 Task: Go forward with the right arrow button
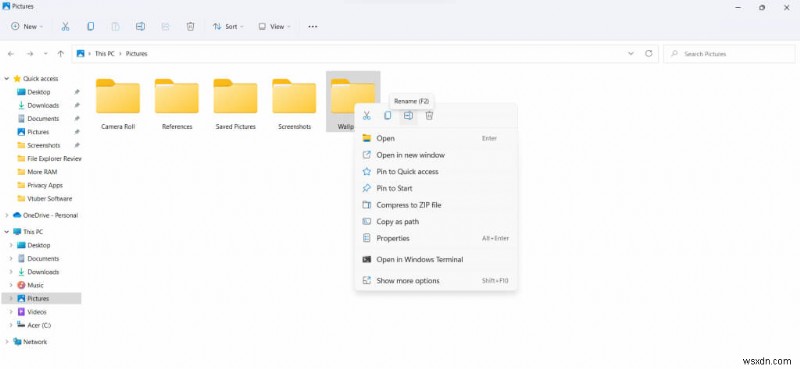[30, 54]
